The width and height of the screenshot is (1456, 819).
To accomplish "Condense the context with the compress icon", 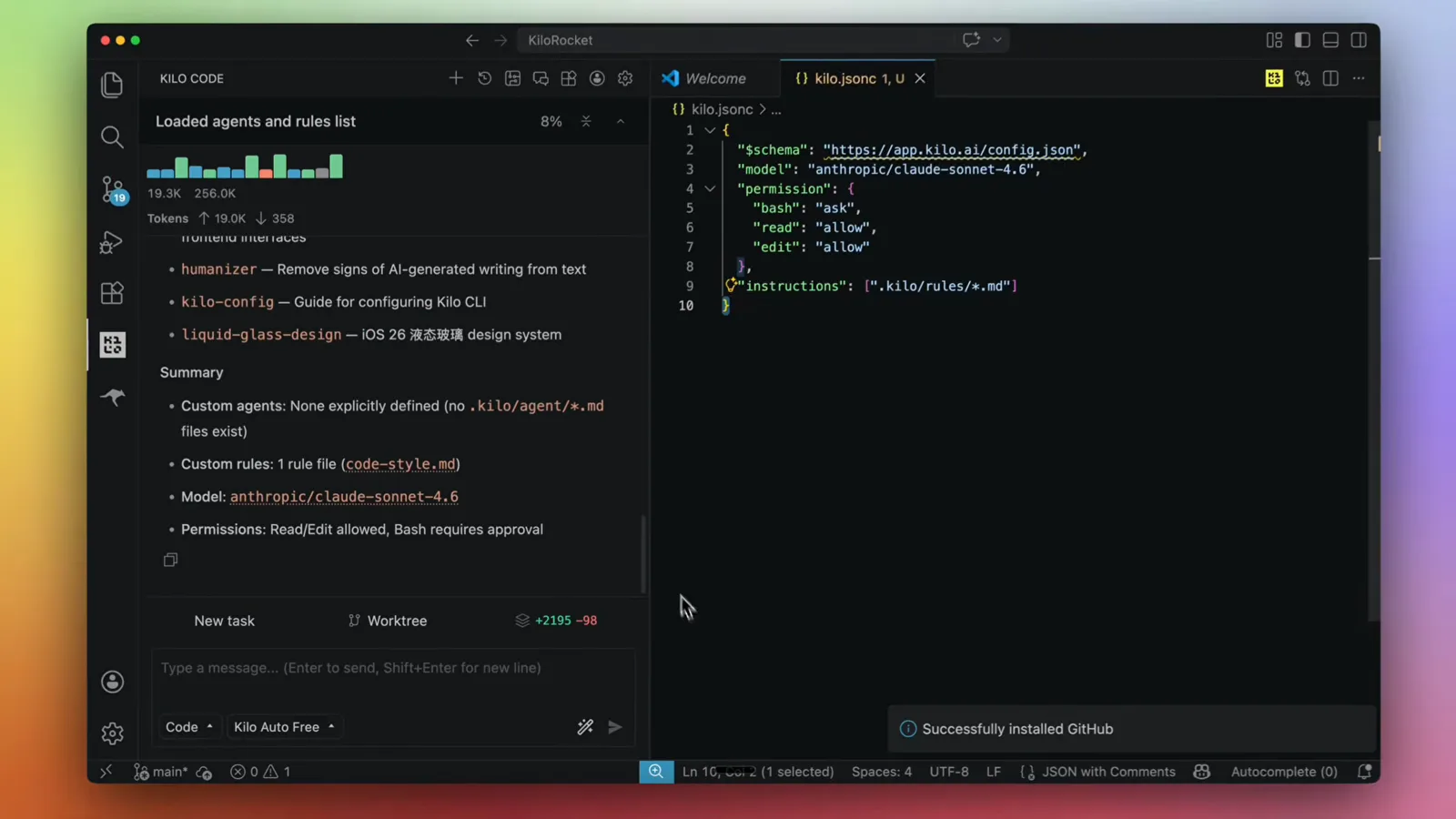I will 586,121.
